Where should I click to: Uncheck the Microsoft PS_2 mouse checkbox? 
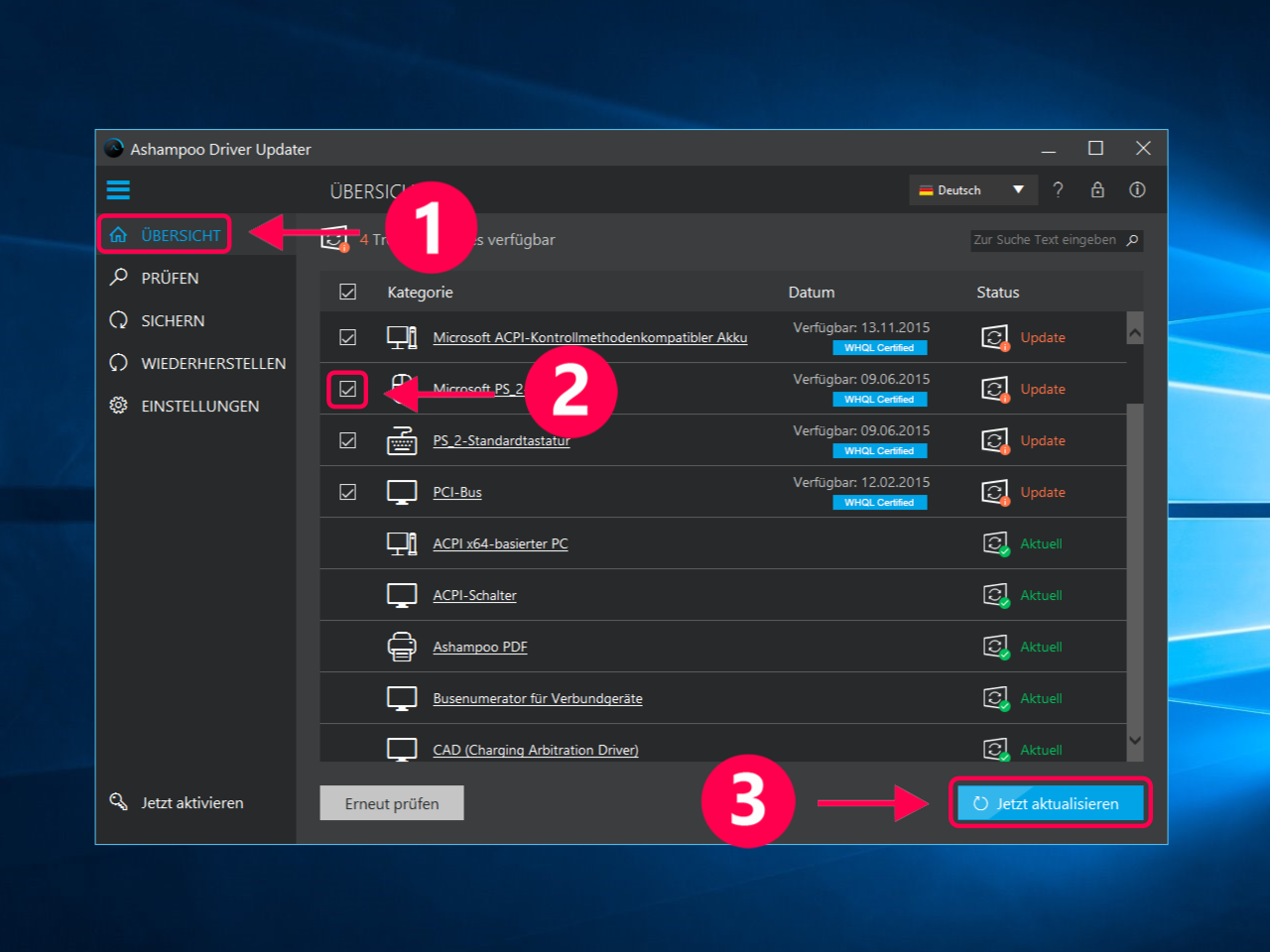click(x=347, y=389)
